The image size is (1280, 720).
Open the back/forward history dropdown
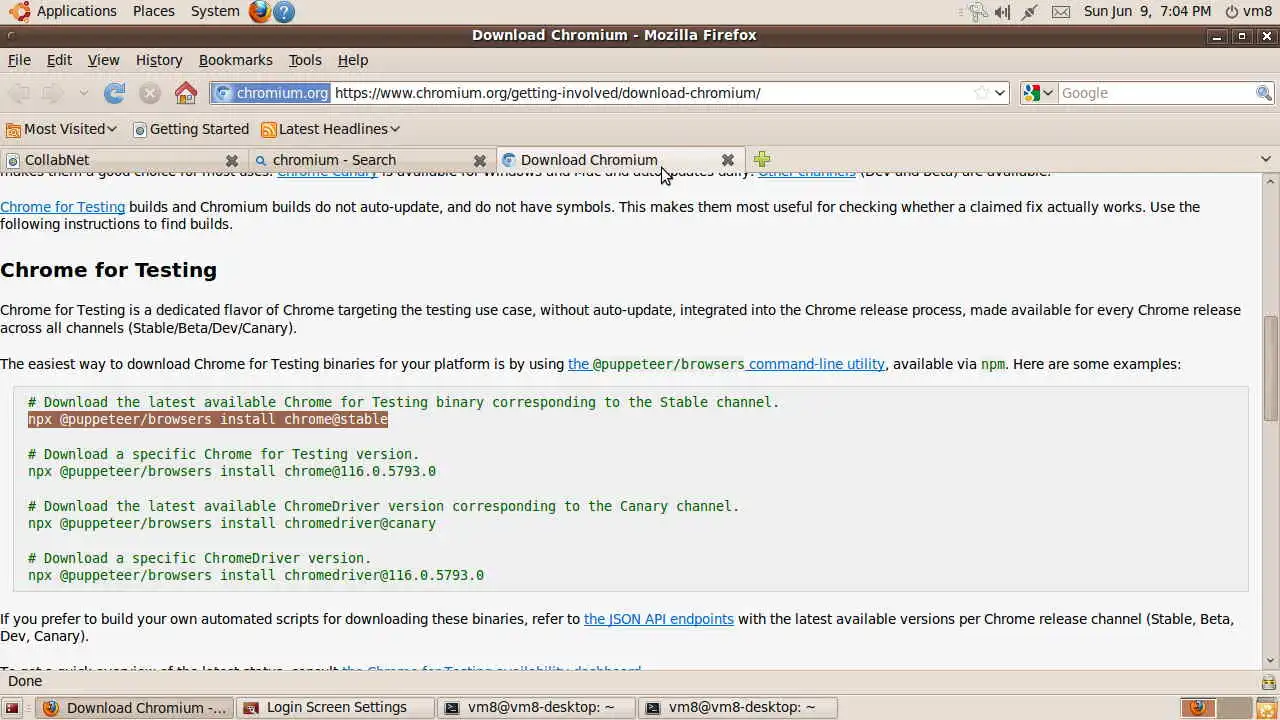(83, 93)
